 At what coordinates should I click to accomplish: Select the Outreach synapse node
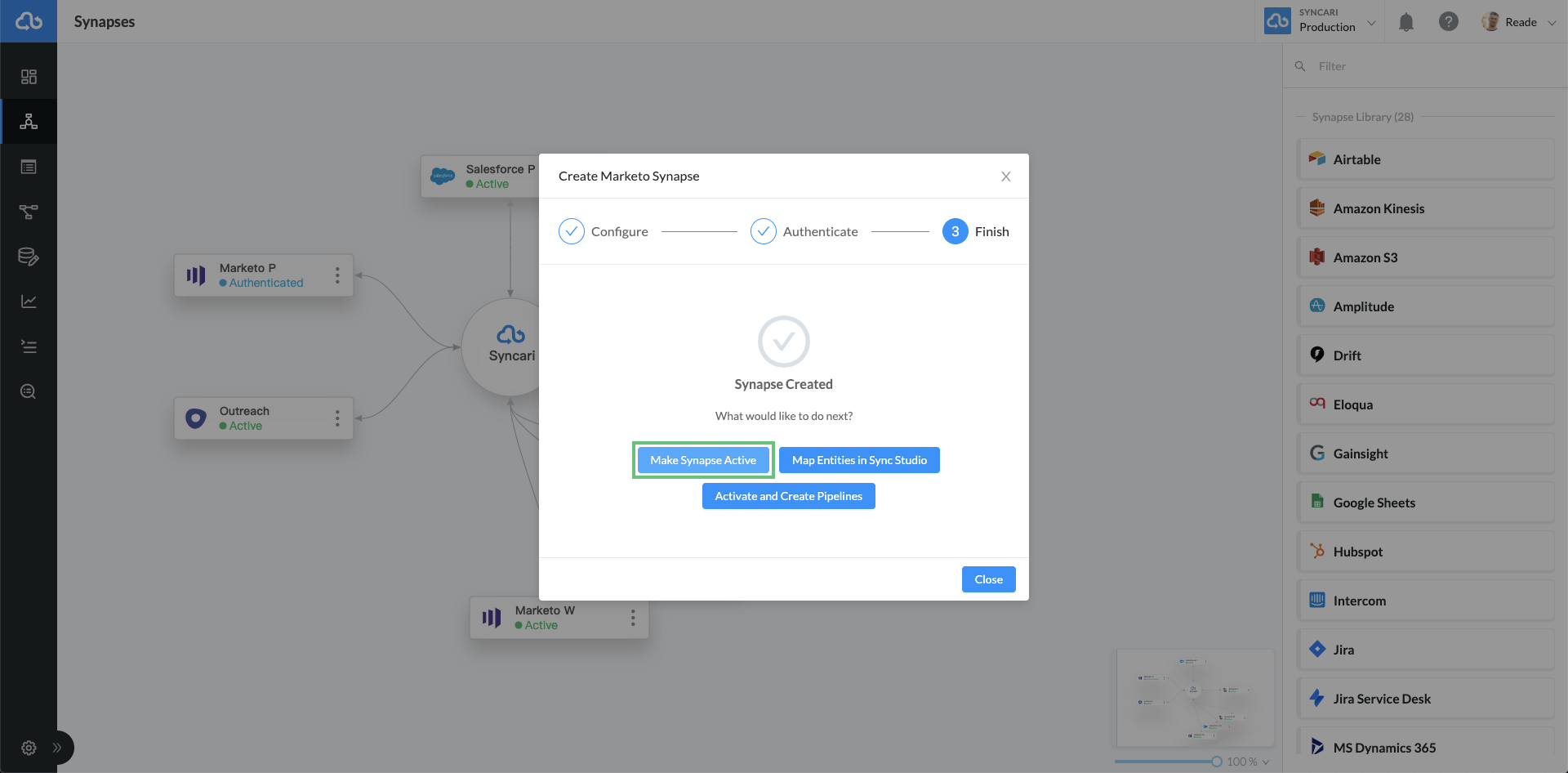tap(264, 418)
